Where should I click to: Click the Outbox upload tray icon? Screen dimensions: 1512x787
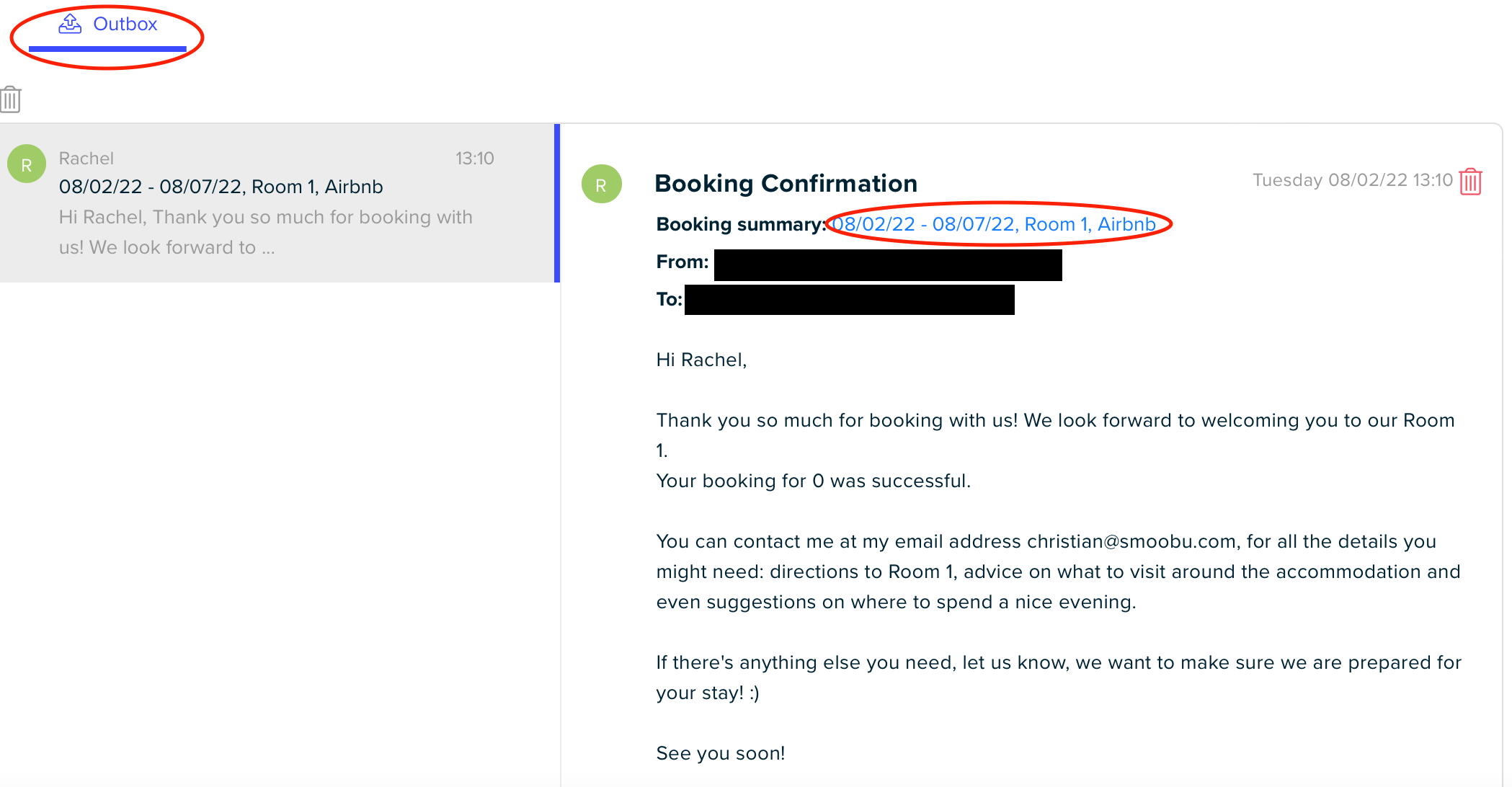pyautogui.click(x=70, y=24)
